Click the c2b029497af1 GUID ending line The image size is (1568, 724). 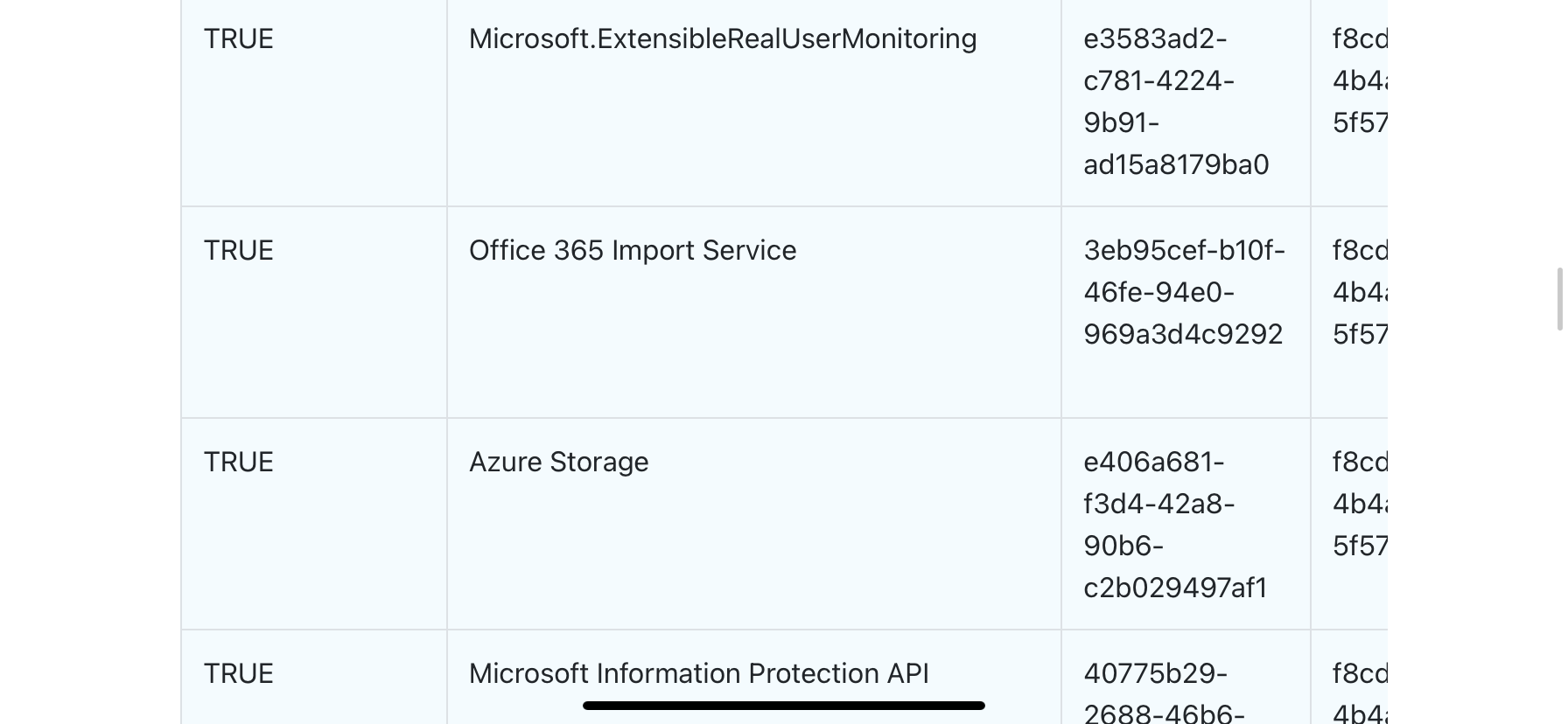point(1175,588)
